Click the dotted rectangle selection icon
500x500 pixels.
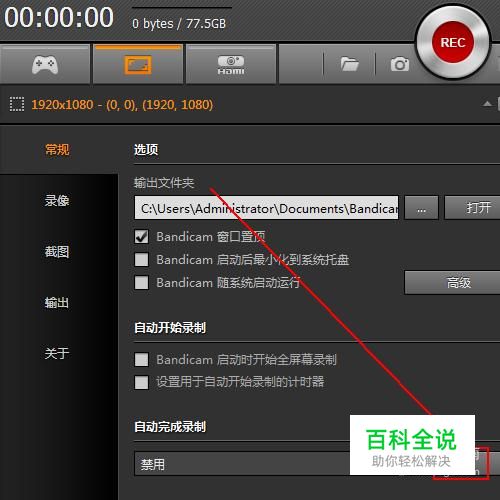tap(17, 104)
